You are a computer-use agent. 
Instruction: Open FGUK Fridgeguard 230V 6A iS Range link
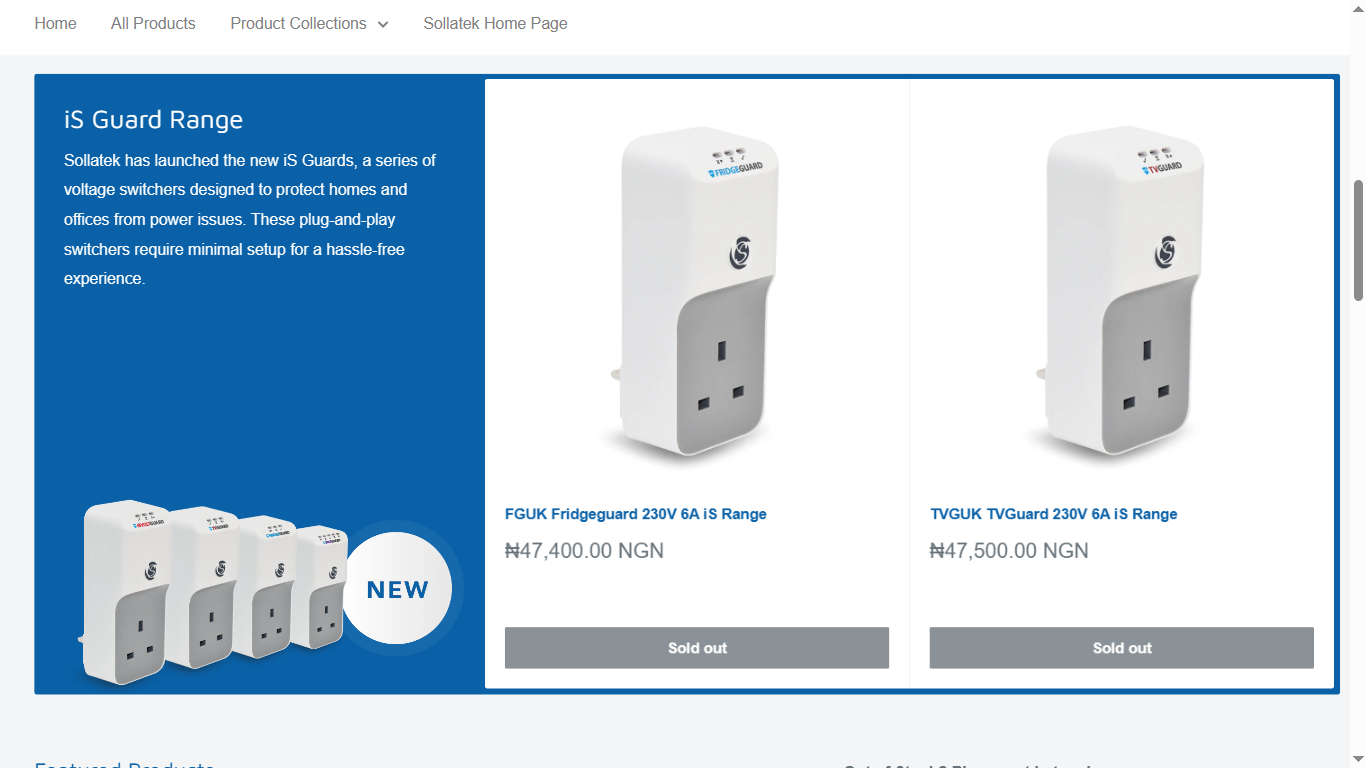click(636, 514)
